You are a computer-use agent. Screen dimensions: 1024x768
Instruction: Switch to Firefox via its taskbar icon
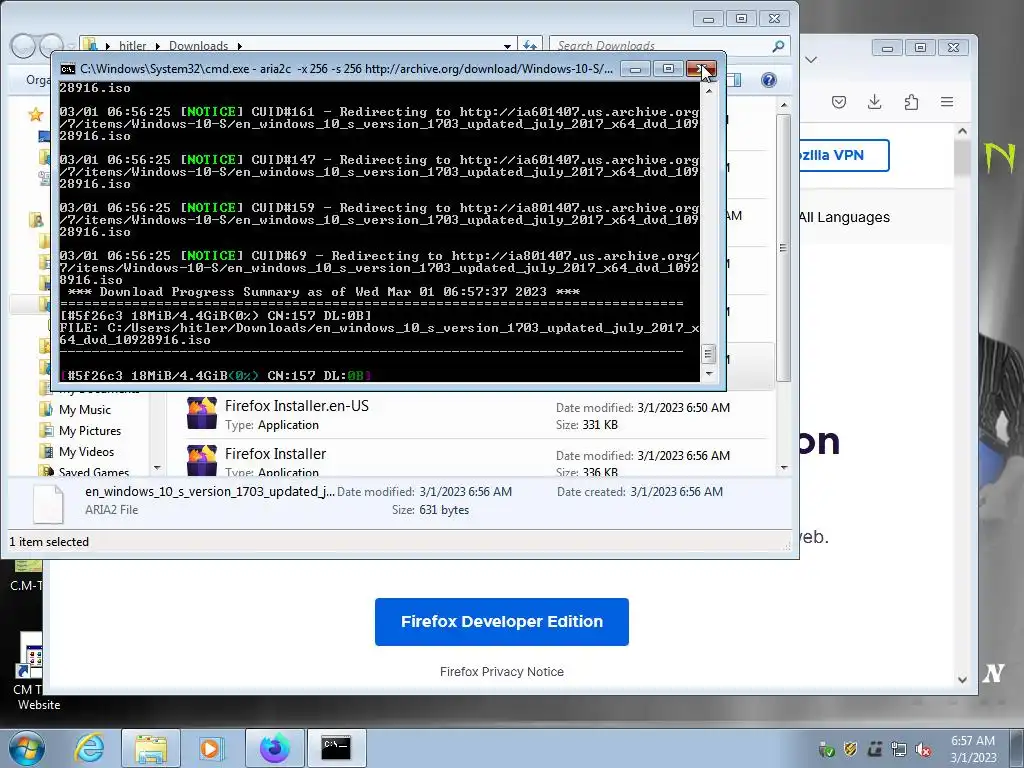[x=274, y=748]
